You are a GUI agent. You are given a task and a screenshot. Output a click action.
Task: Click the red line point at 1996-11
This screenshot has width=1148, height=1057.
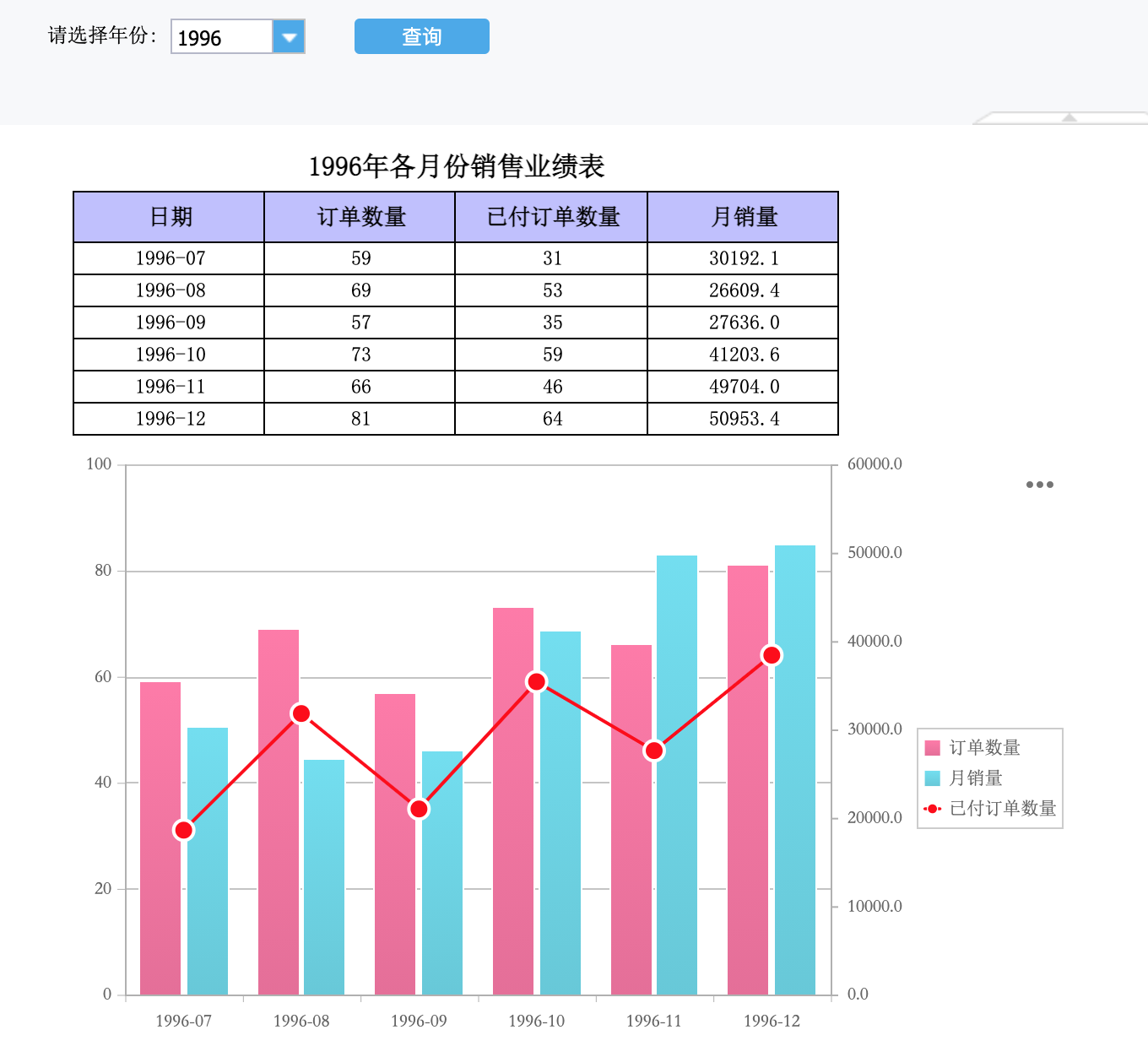[654, 751]
